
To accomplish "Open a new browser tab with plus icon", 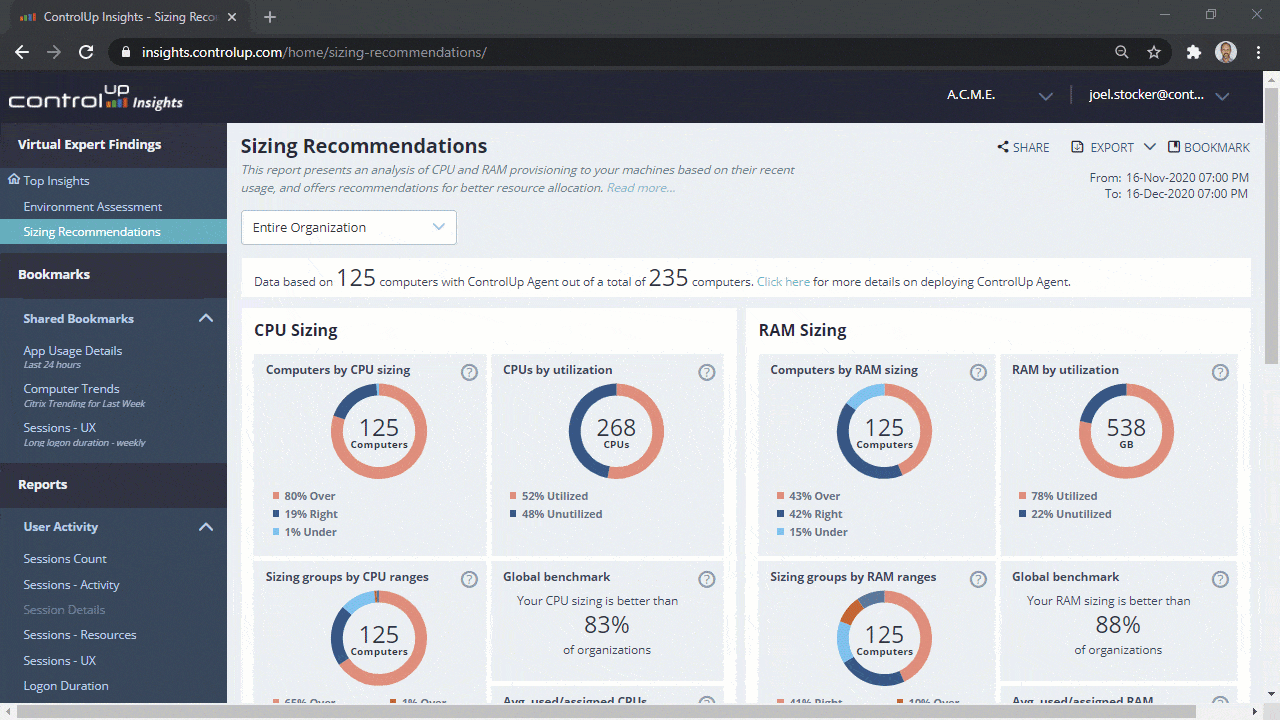I will coord(270,17).
